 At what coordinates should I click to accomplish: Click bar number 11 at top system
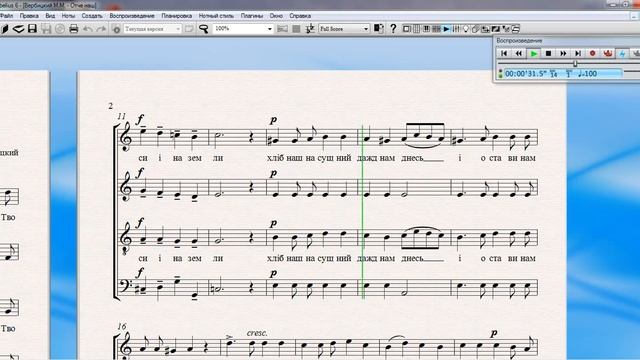point(122,116)
